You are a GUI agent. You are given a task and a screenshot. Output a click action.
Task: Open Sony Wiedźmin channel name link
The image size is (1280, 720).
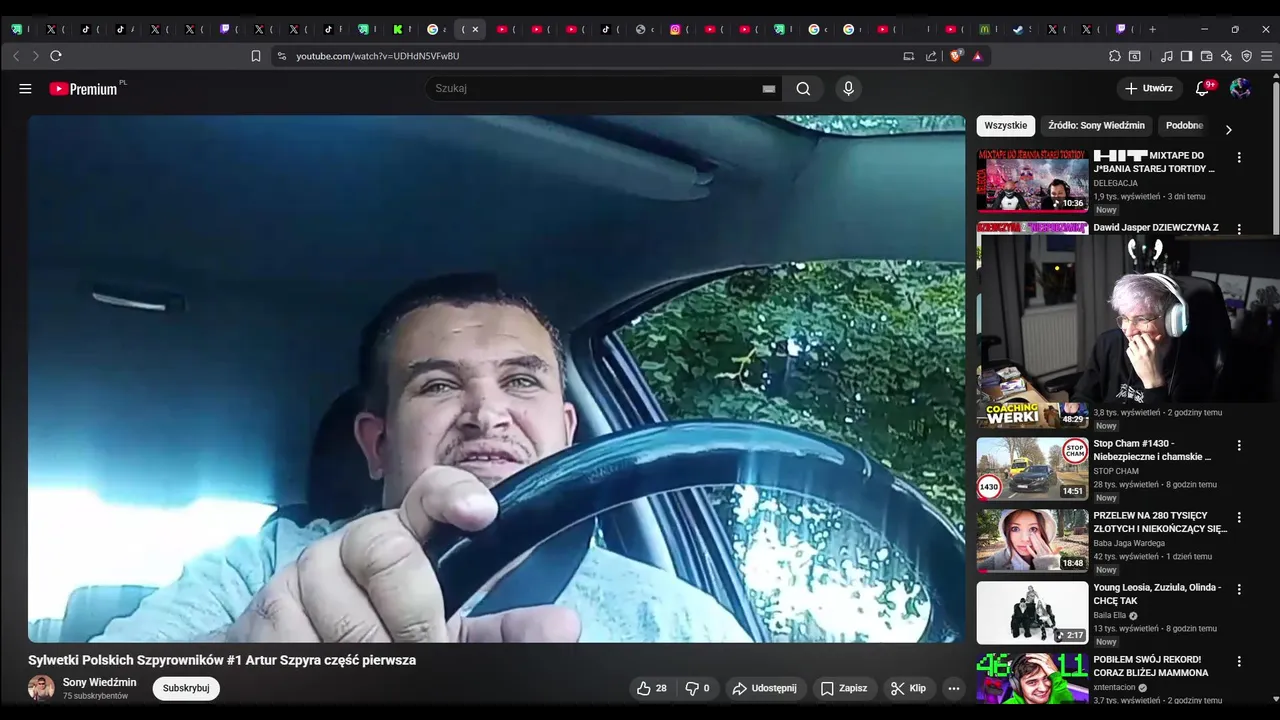point(99,682)
